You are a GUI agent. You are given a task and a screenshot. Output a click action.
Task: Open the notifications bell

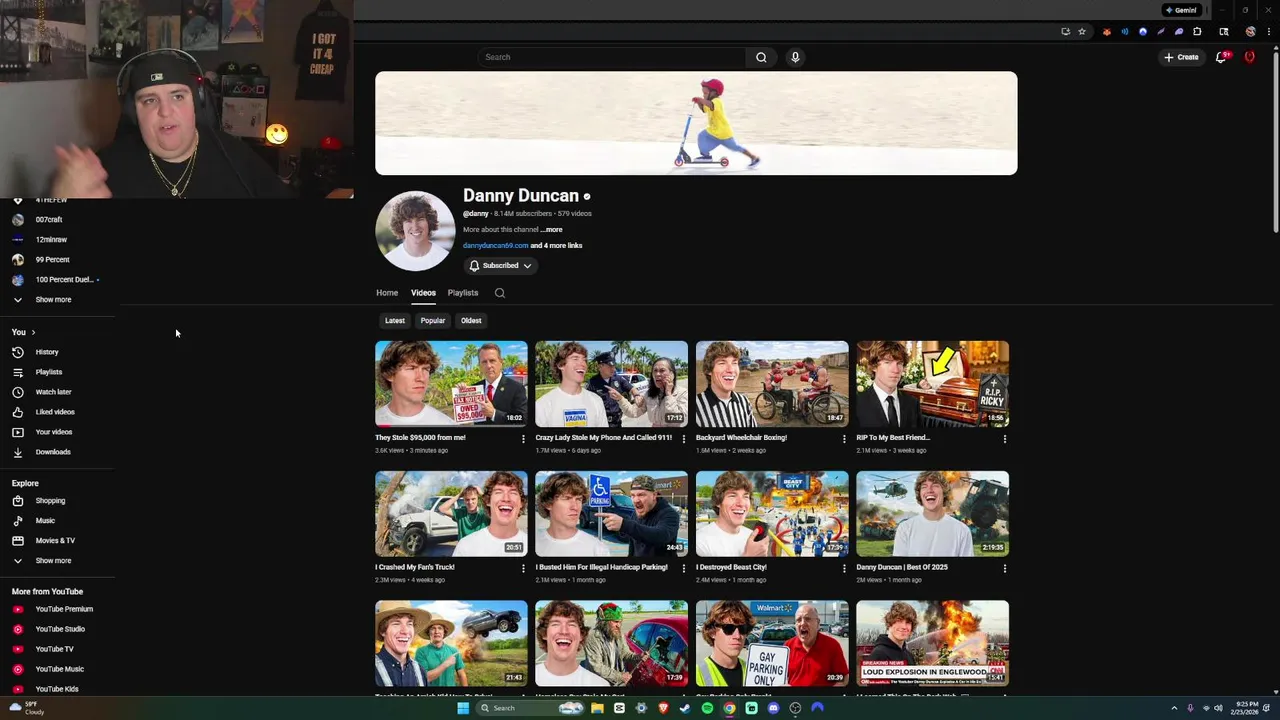tap(1221, 57)
